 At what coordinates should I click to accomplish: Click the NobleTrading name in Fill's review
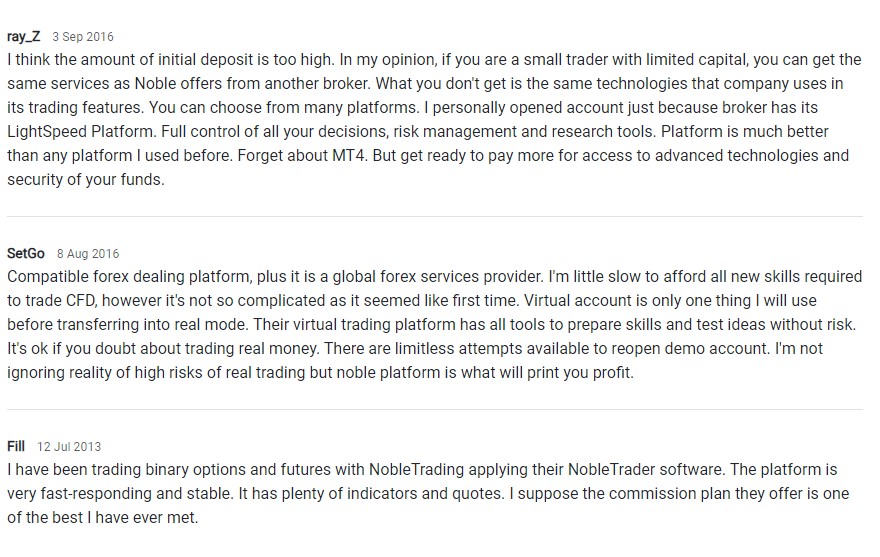416,469
